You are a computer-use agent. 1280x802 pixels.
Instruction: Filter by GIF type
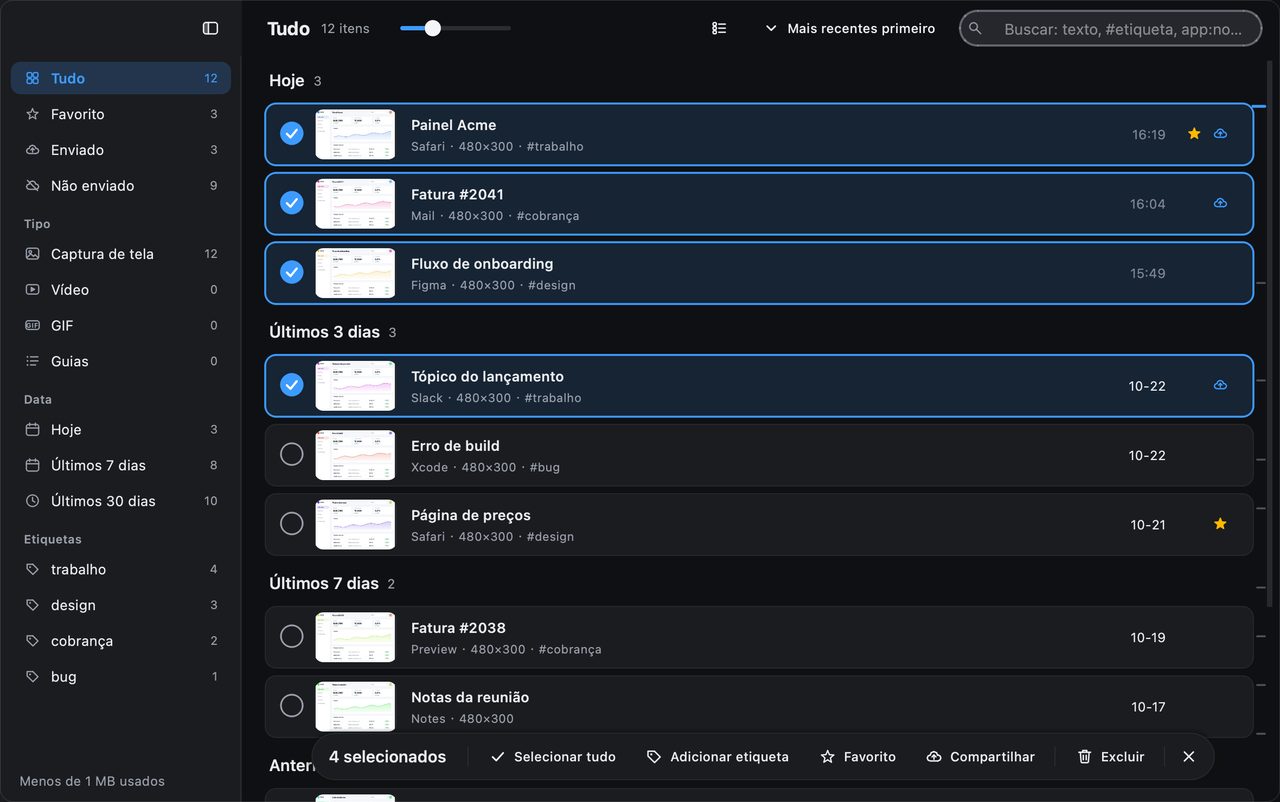pyautogui.click(x=121, y=326)
